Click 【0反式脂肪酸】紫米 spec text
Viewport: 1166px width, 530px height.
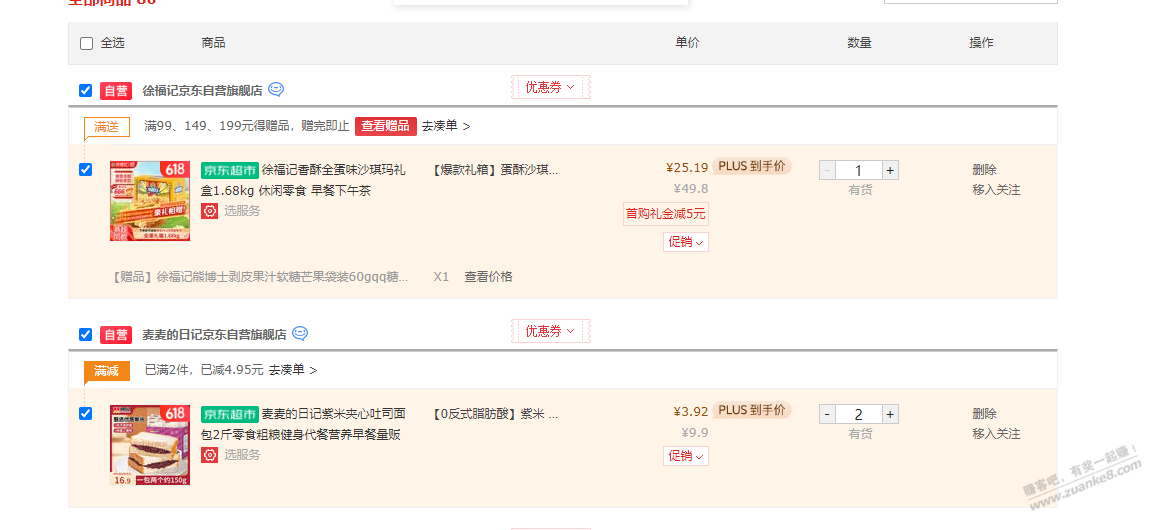[x=495, y=414]
